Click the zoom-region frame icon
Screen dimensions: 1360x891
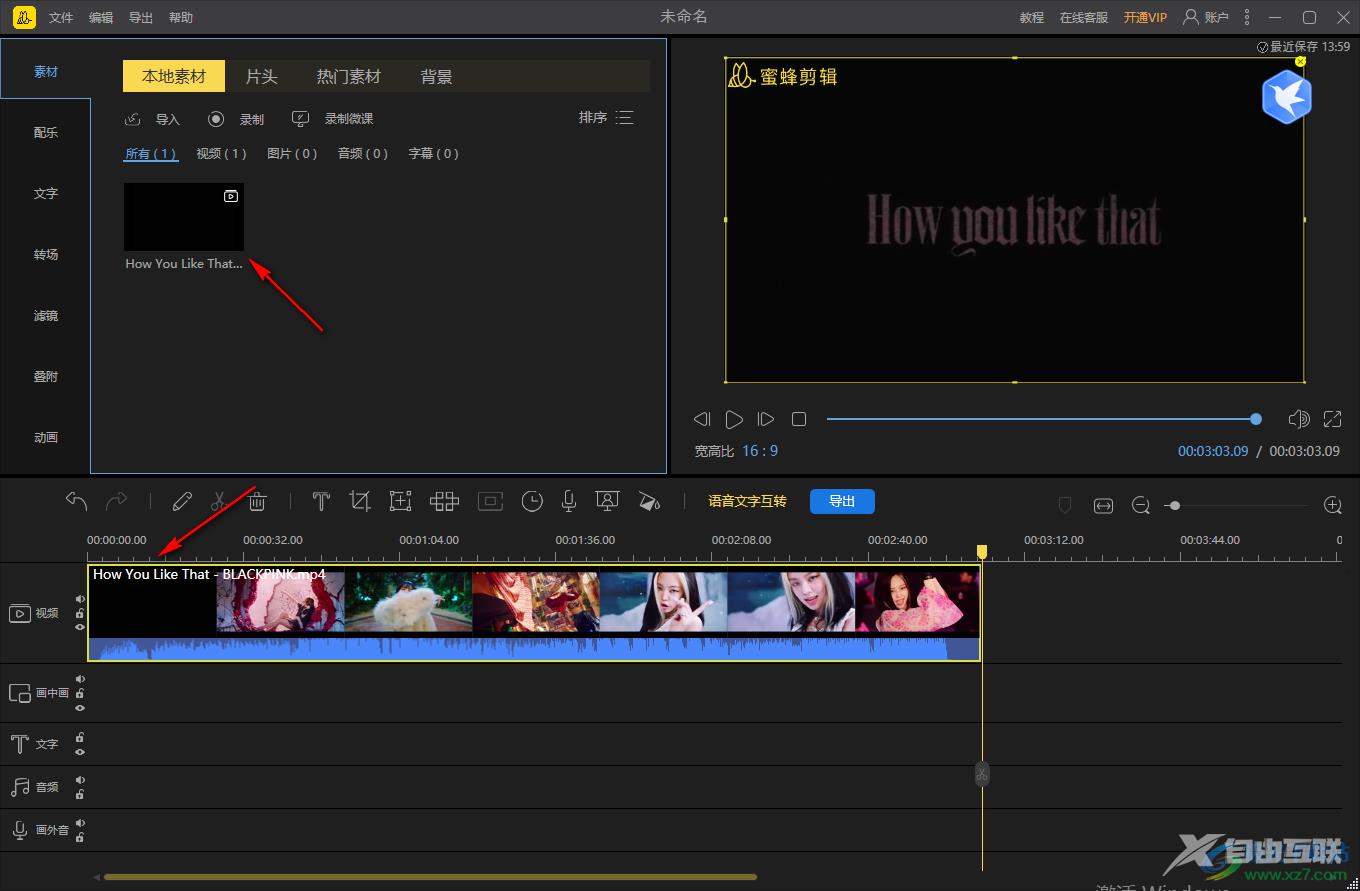click(x=401, y=501)
